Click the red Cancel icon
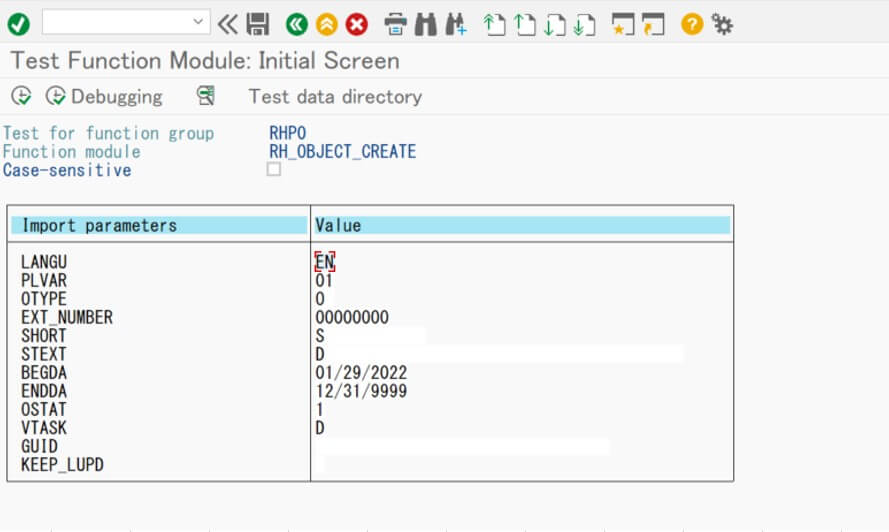 [357, 24]
